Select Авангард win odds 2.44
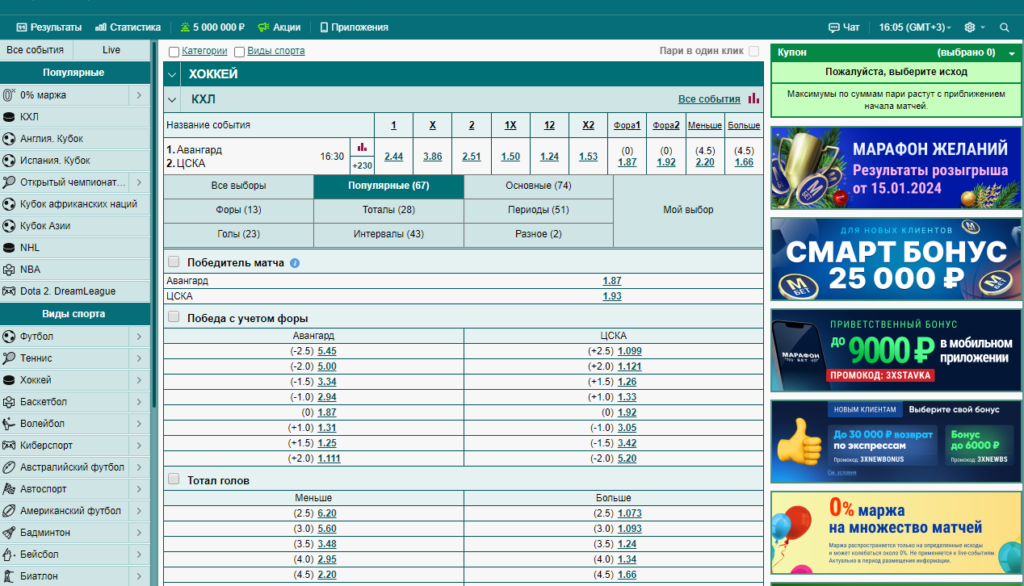The width and height of the screenshot is (1024, 586). pos(393,157)
